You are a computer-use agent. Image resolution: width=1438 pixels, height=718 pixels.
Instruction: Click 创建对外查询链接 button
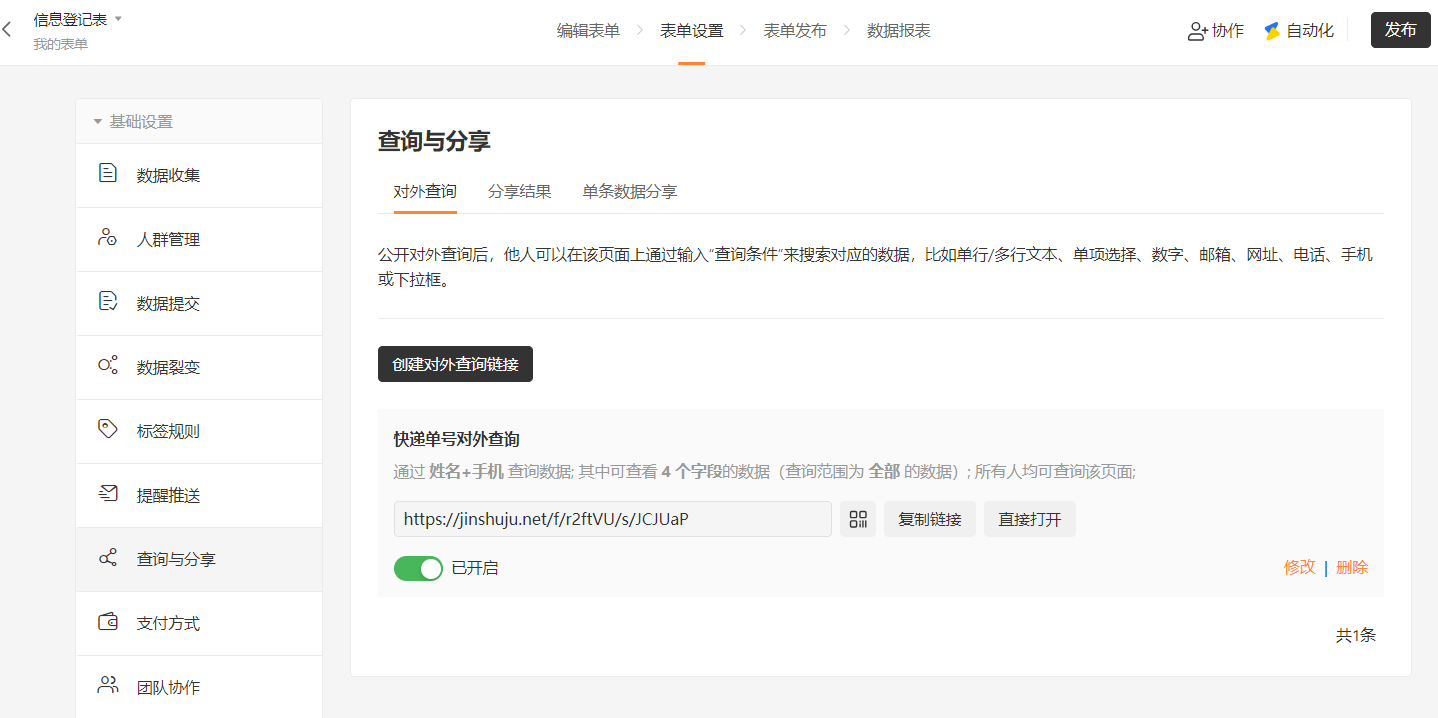click(455, 364)
